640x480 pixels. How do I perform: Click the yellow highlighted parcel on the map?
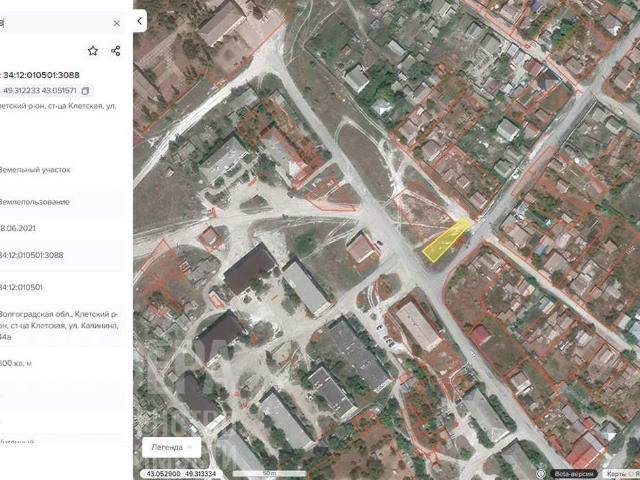[x=445, y=241]
